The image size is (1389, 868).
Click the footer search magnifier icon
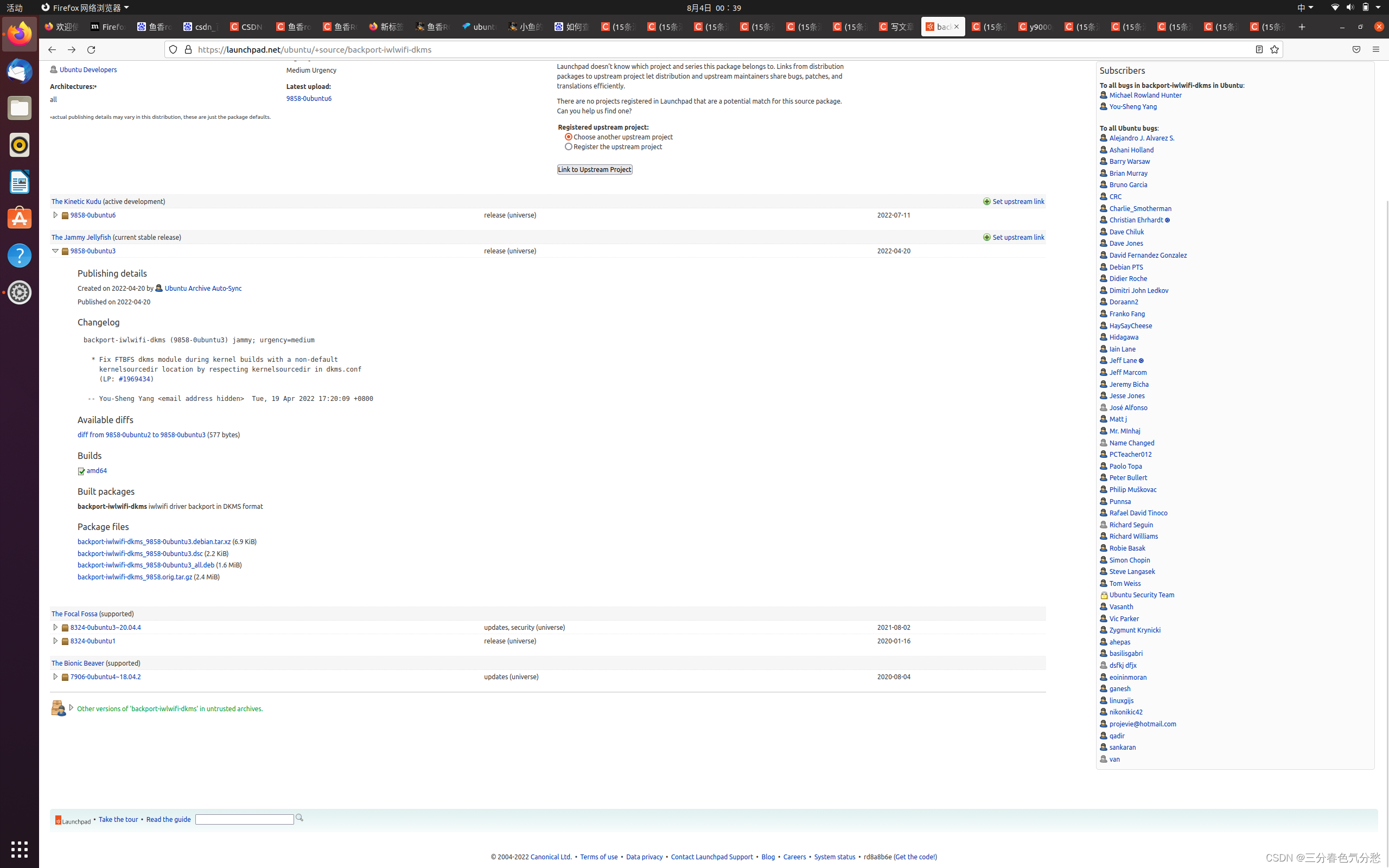[300, 818]
